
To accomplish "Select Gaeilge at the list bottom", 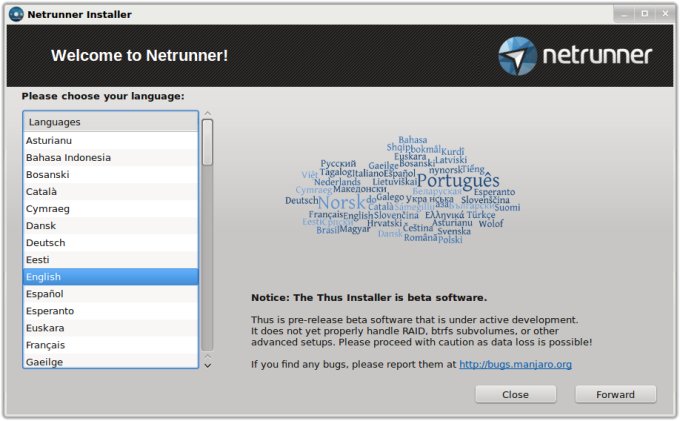I will click(111, 361).
